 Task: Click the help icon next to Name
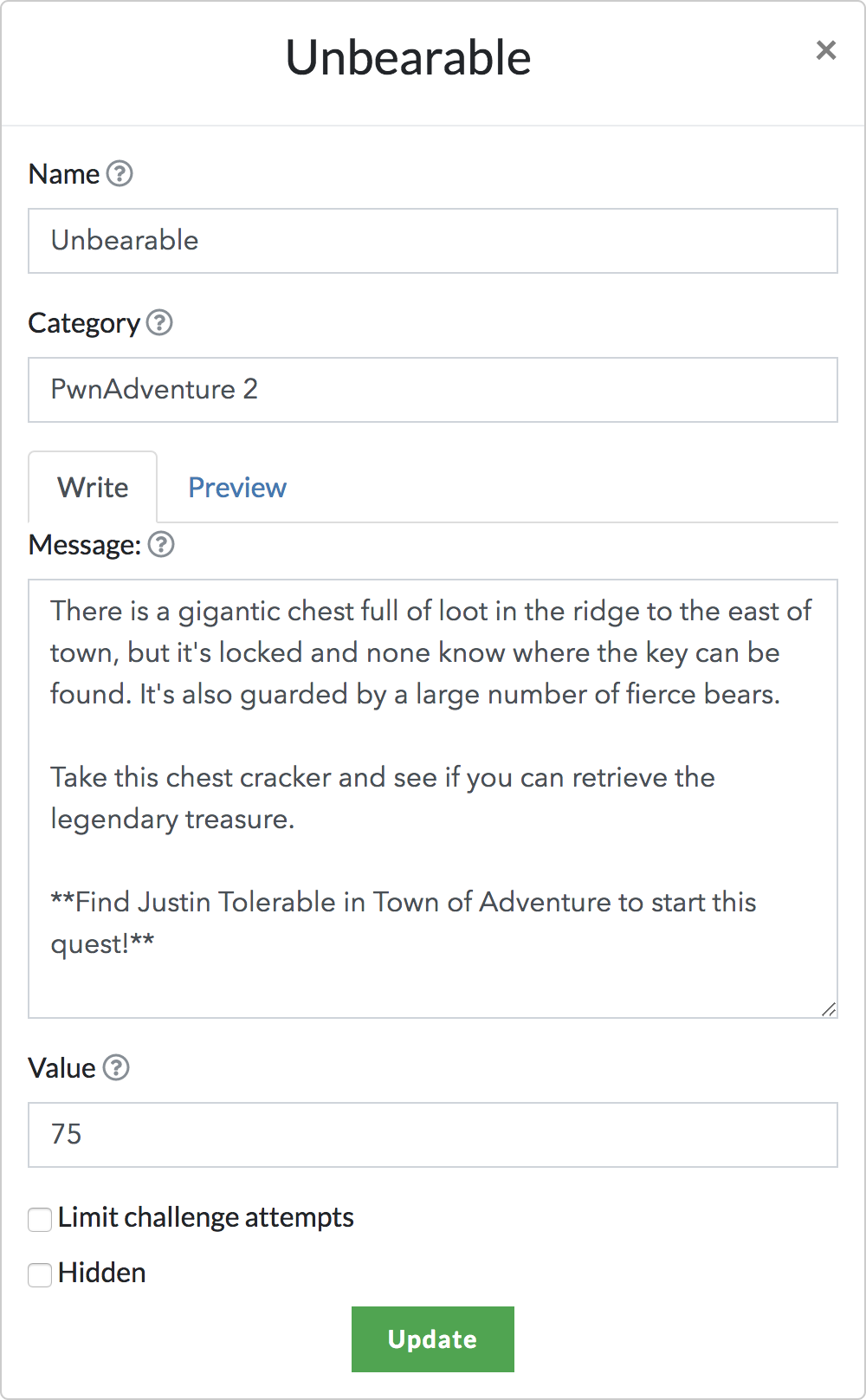pyautogui.click(x=120, y=174)
